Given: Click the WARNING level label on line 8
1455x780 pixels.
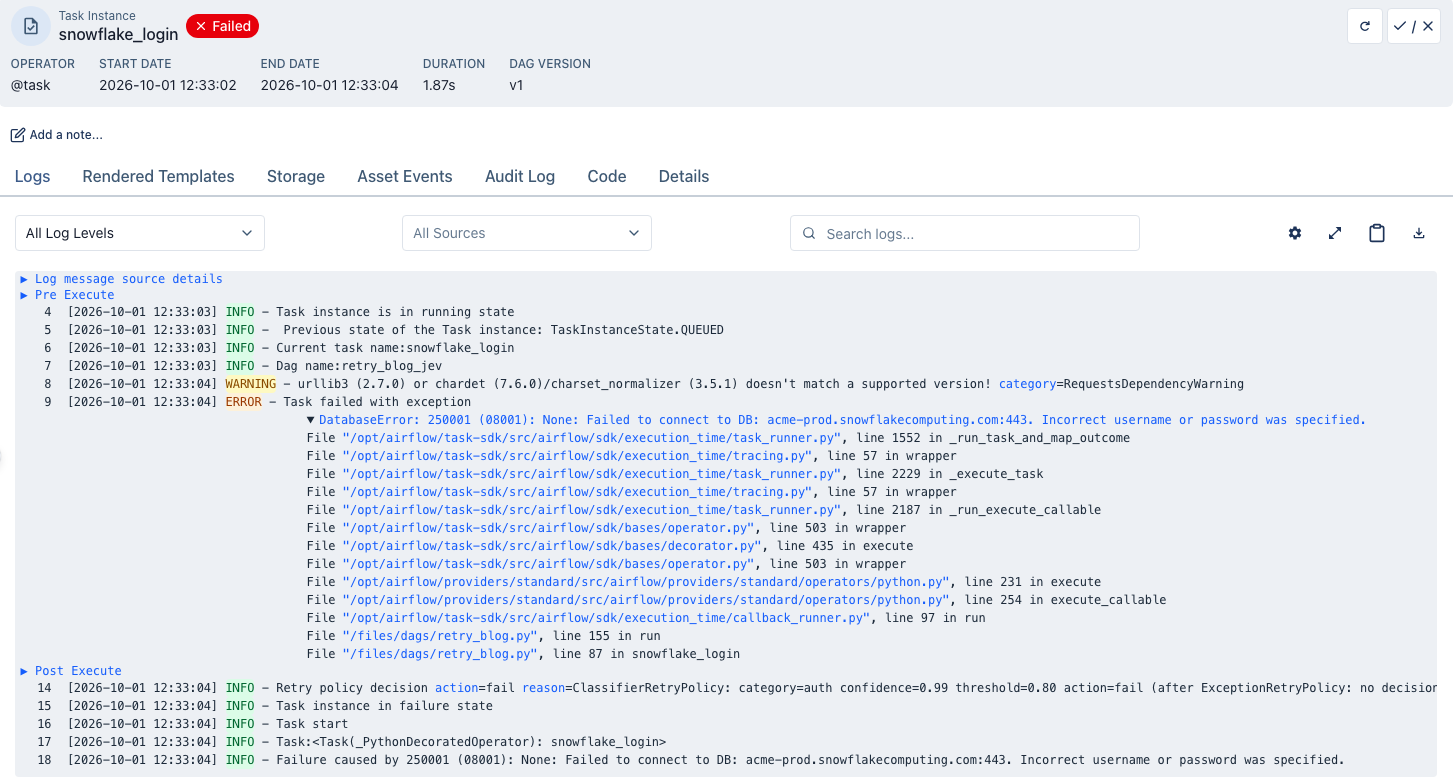Looking at the screenshot, I should [x=251, y=384].
